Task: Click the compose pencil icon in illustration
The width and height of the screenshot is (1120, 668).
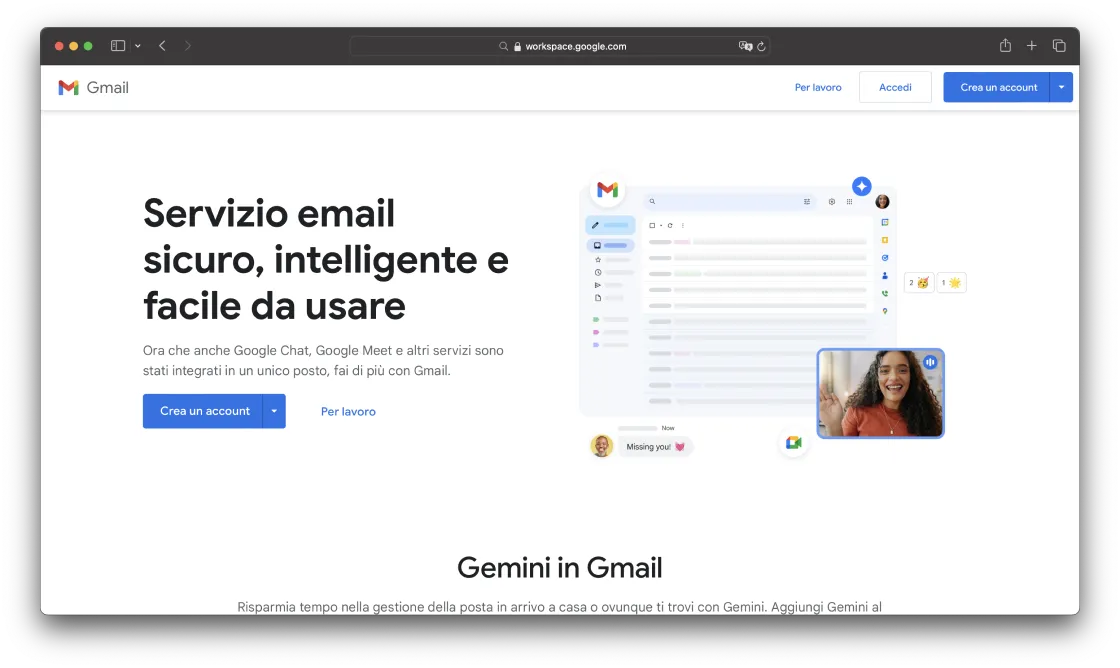Action: pyautogui.click(x=595, y=225)
